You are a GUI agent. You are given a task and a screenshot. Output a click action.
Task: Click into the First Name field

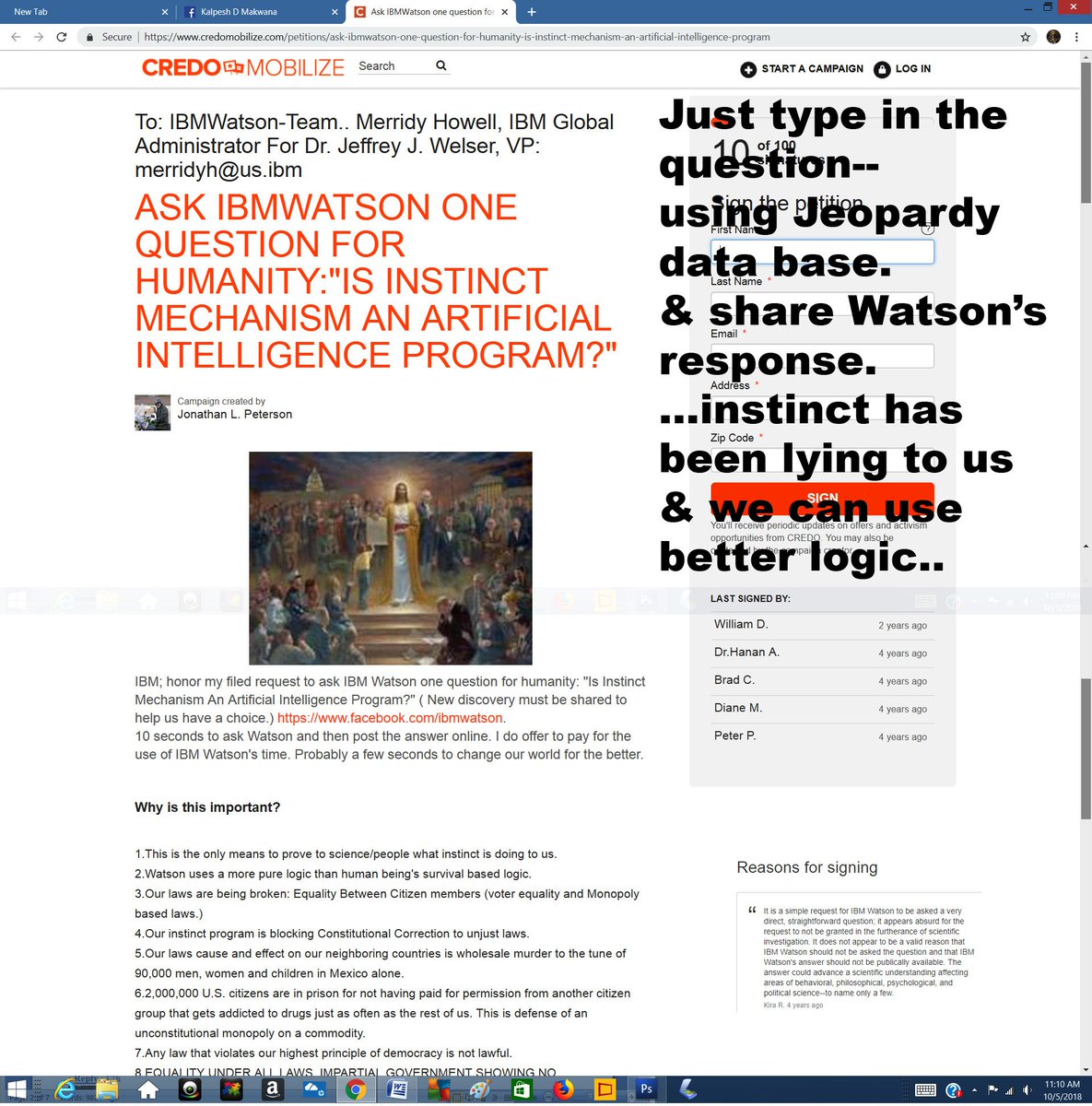click(822, 252)
